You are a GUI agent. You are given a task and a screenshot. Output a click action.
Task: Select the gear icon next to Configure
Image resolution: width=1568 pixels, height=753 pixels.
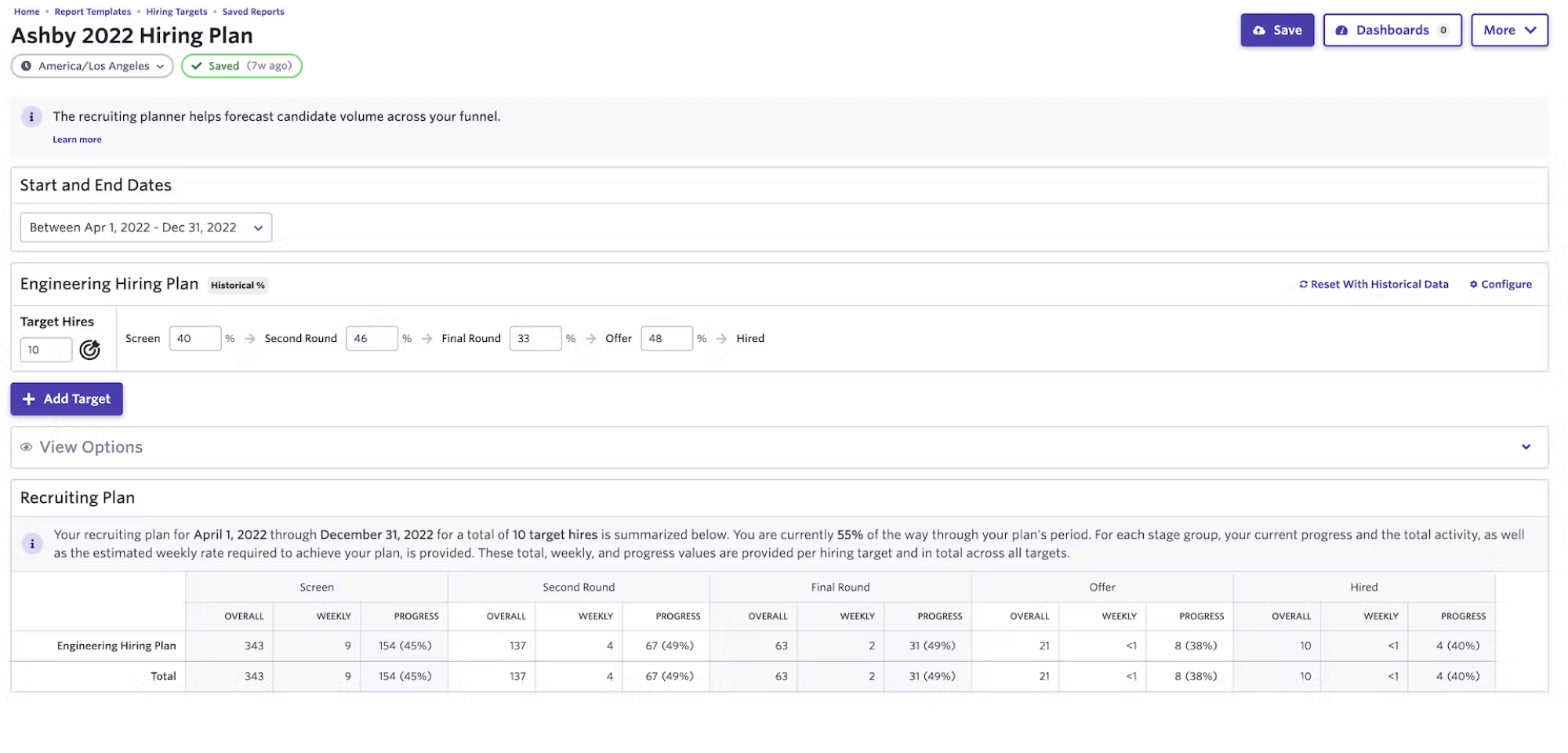click(x=1474, y=284)
